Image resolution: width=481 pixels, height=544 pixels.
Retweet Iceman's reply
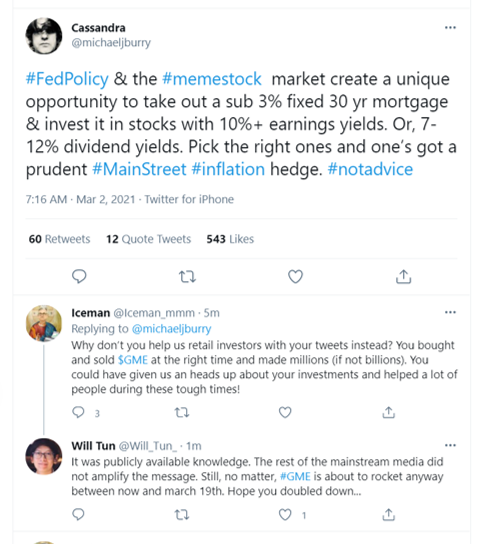tap(182, 413)
